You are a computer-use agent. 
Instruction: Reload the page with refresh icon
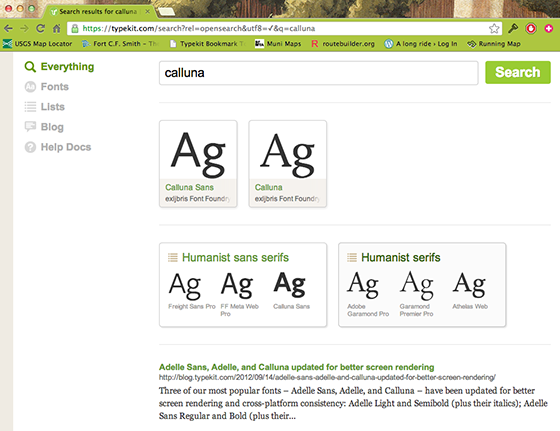40,28
